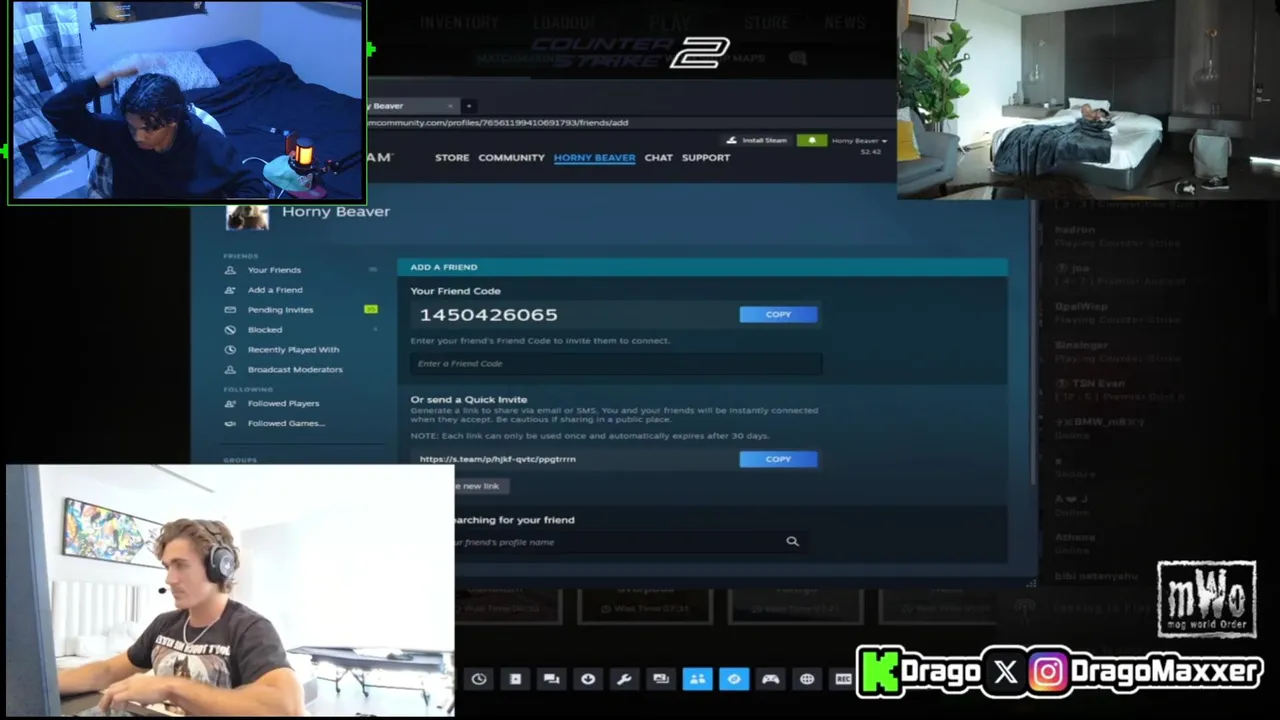This screenshot has height=720, width=1280.
Task: Open the CHAT menu item
Action: point(658,158)
